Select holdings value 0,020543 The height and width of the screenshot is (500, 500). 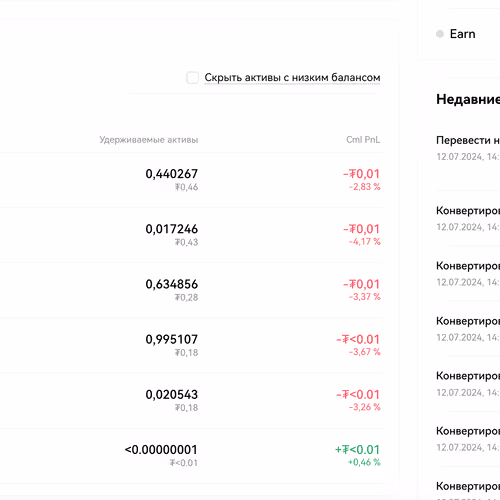click(x=172, y=395)
